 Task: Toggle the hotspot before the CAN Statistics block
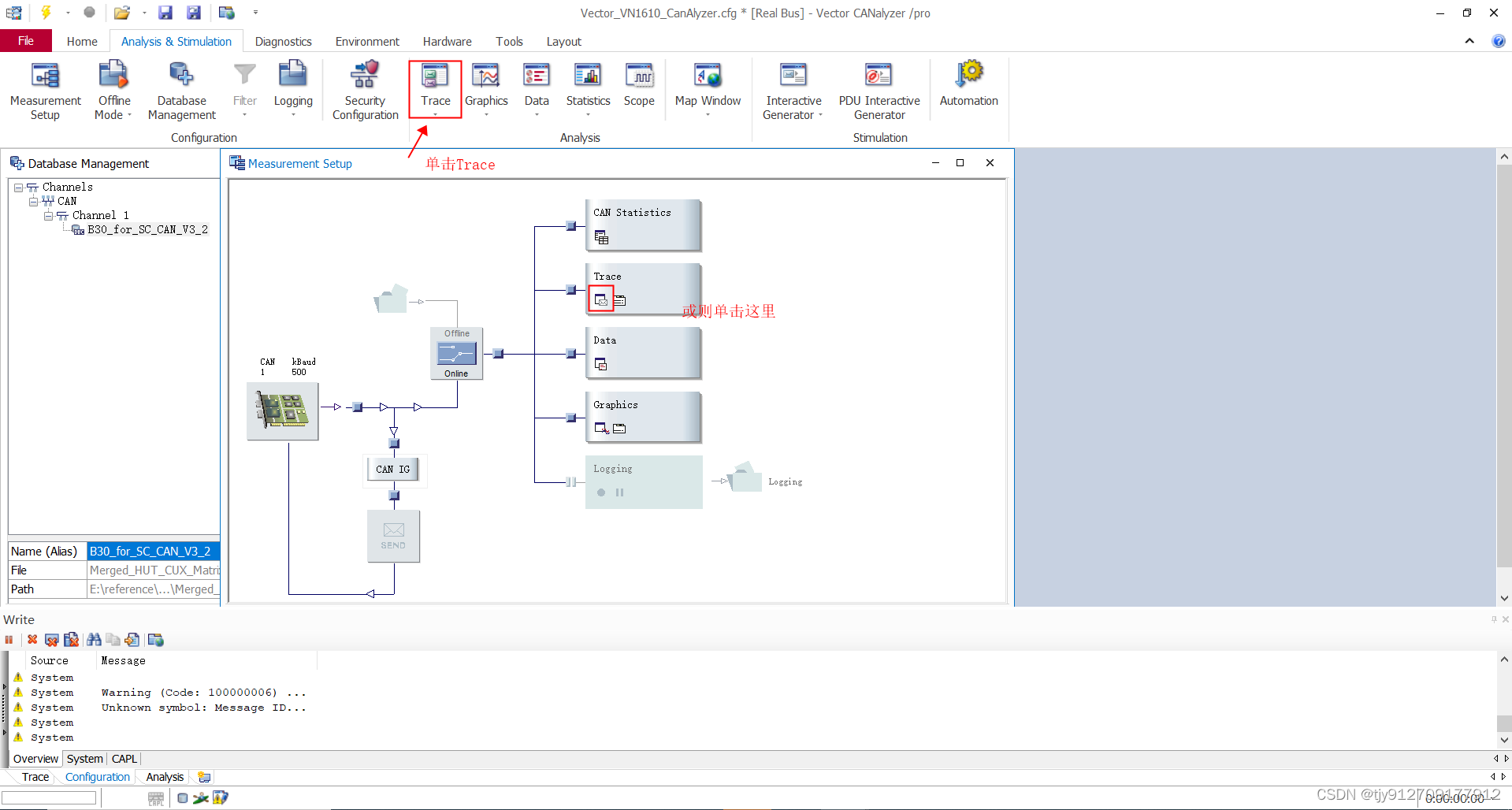(570, 226)
